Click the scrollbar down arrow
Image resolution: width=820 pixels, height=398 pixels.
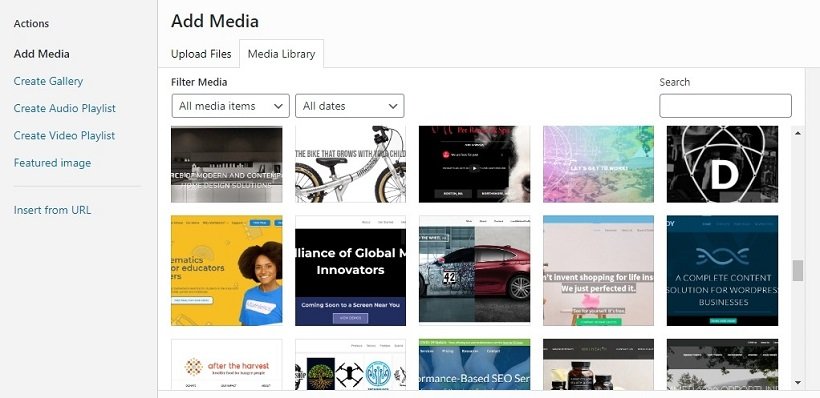(798, 382)
